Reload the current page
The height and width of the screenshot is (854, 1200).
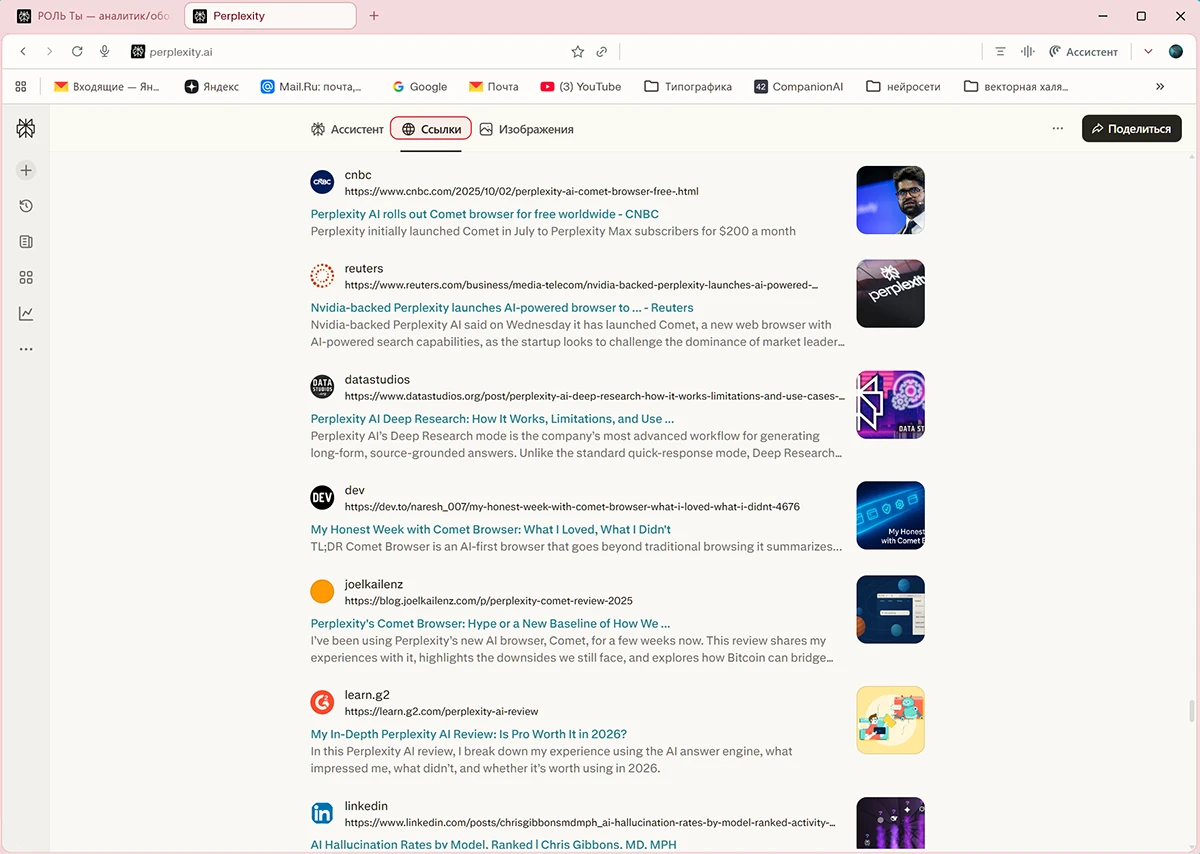point(77,51)
